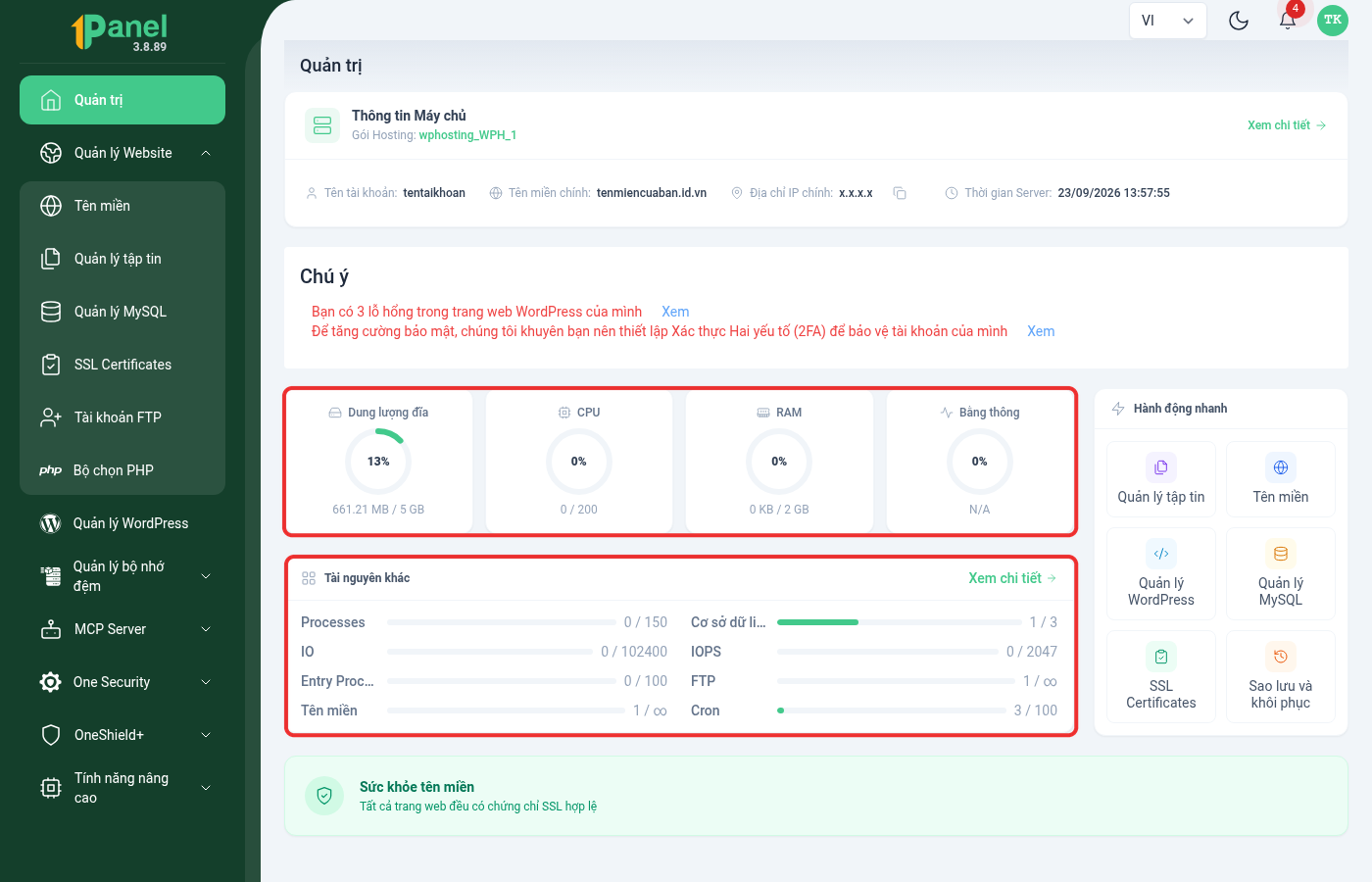Click the server info icon
The width and height of the screenshot is (1372, 882).
pyautogui.click(x=322, y=125)
